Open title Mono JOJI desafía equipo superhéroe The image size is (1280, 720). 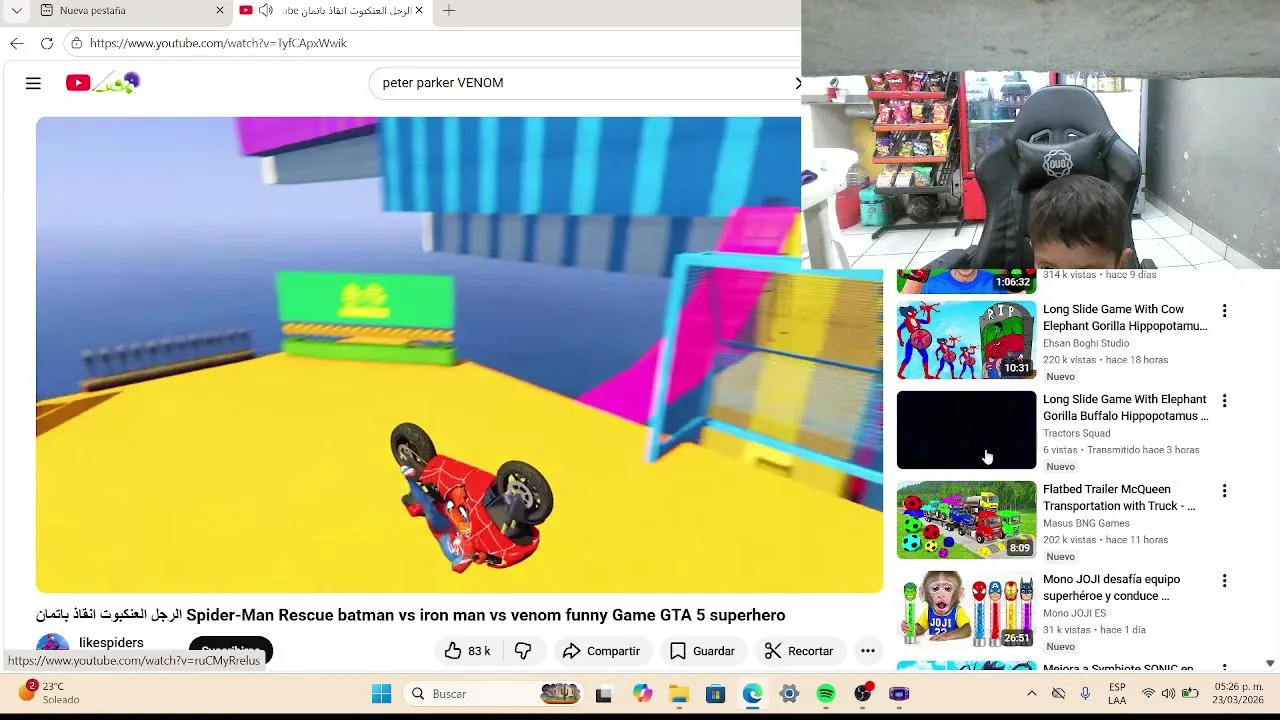coord(1111,588)
